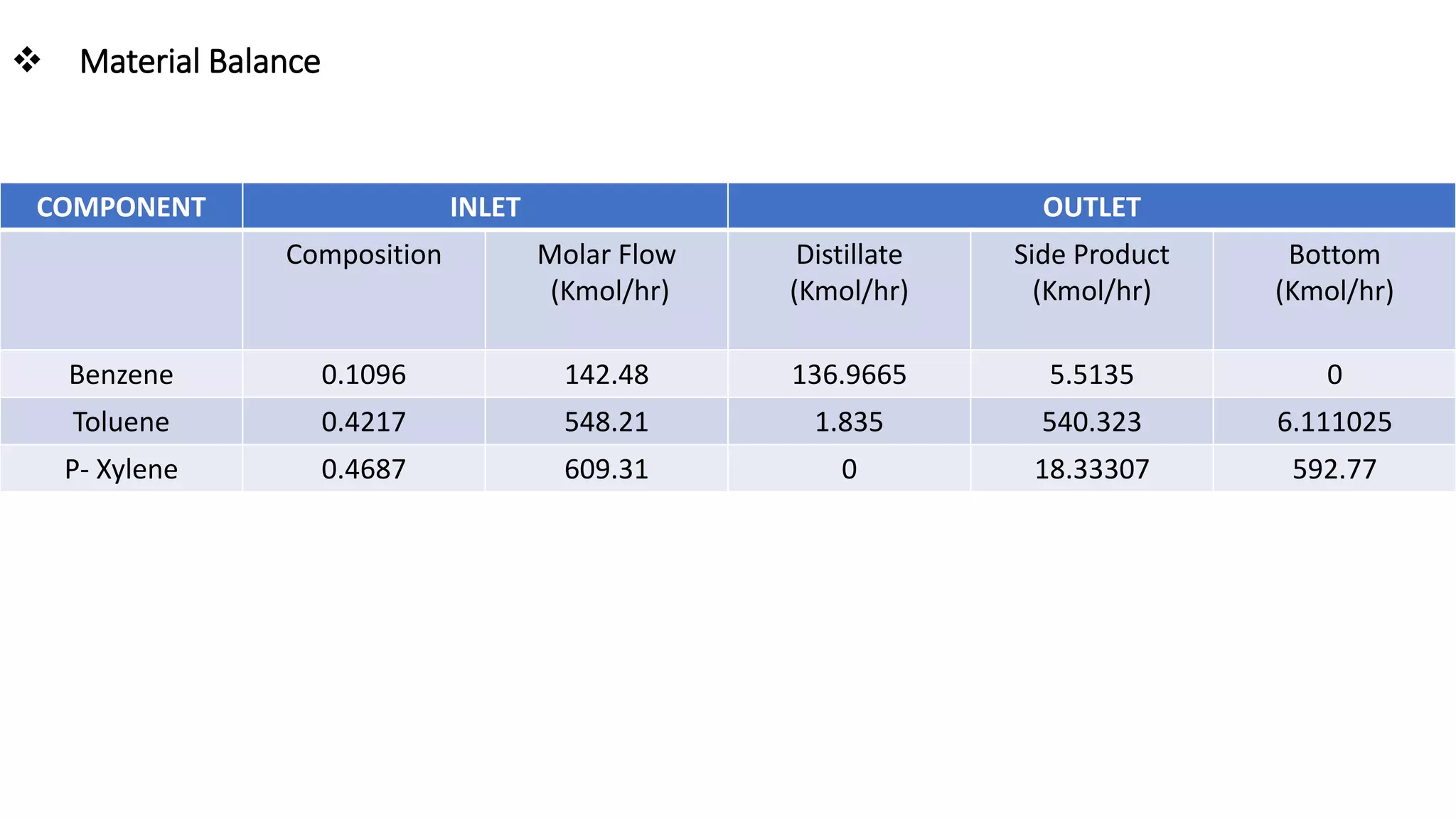
Task: Select the P- Xylene row label
Action: [x=121, y=469]
